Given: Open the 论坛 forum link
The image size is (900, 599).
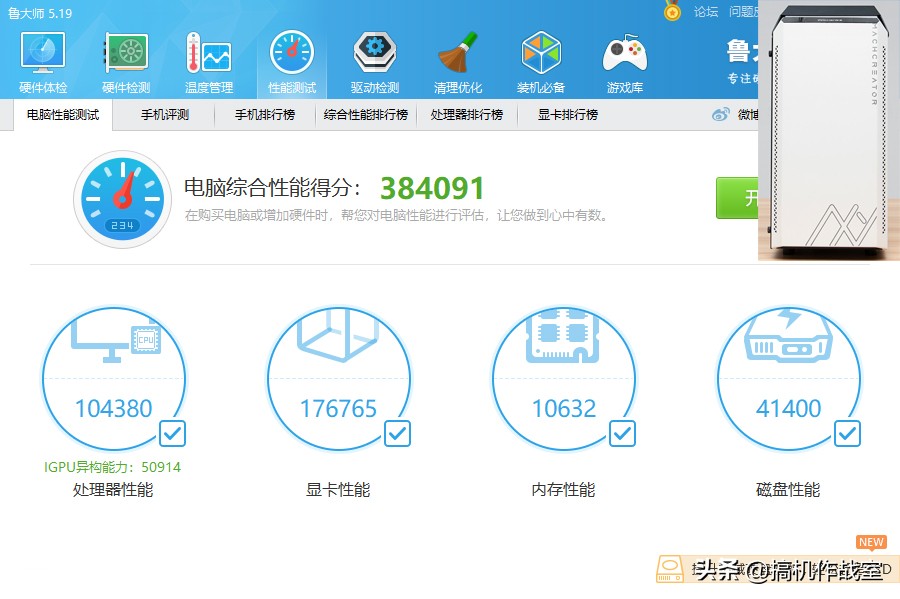Looking at the screenshot, I should click(705, 12).
